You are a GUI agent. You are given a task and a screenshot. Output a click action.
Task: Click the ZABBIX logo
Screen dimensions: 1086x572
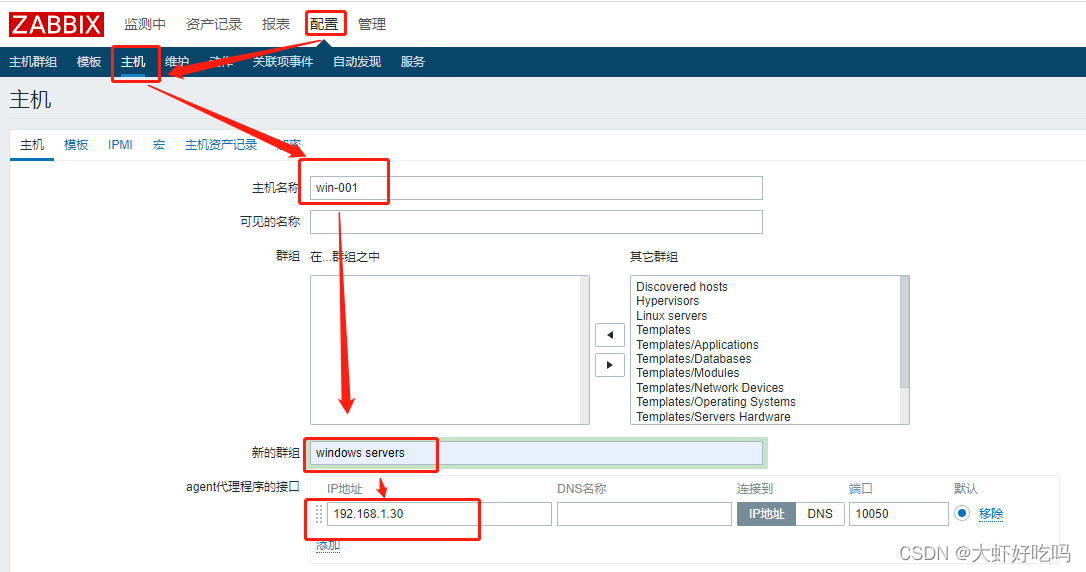[x=56, y=24]
